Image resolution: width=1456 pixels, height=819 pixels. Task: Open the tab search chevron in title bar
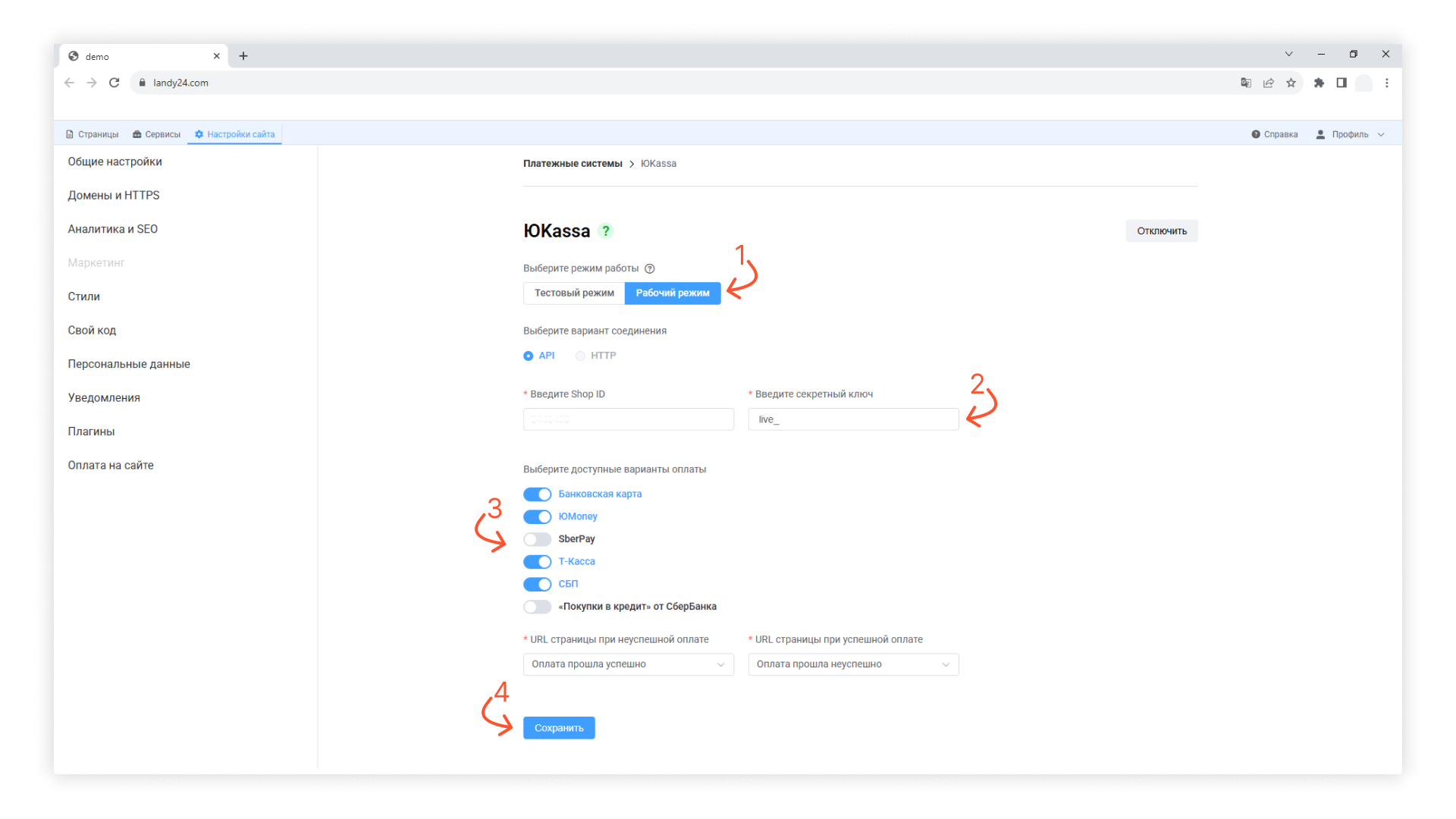point(1288,54)
